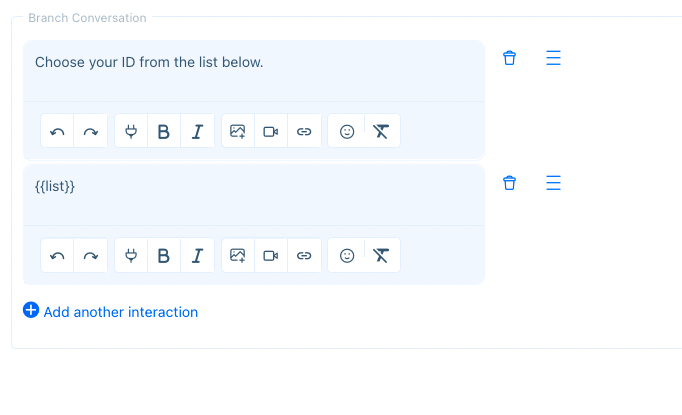Toggle bold in the first message editor

164,131
